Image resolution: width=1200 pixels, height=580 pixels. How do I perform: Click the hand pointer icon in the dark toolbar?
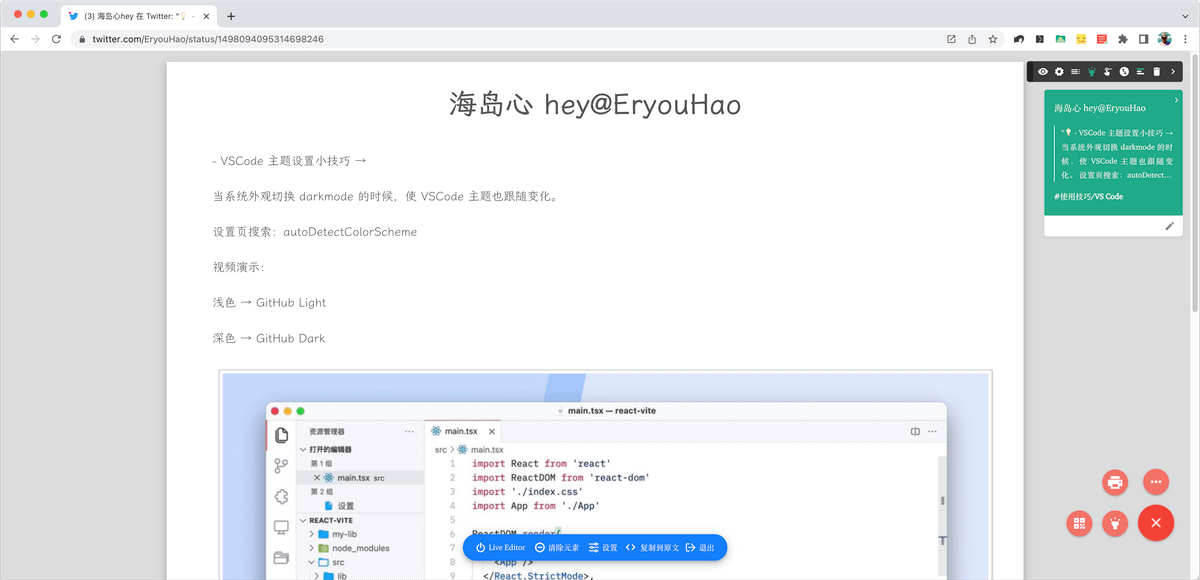pyautogui.click(x=1108, y=72)
